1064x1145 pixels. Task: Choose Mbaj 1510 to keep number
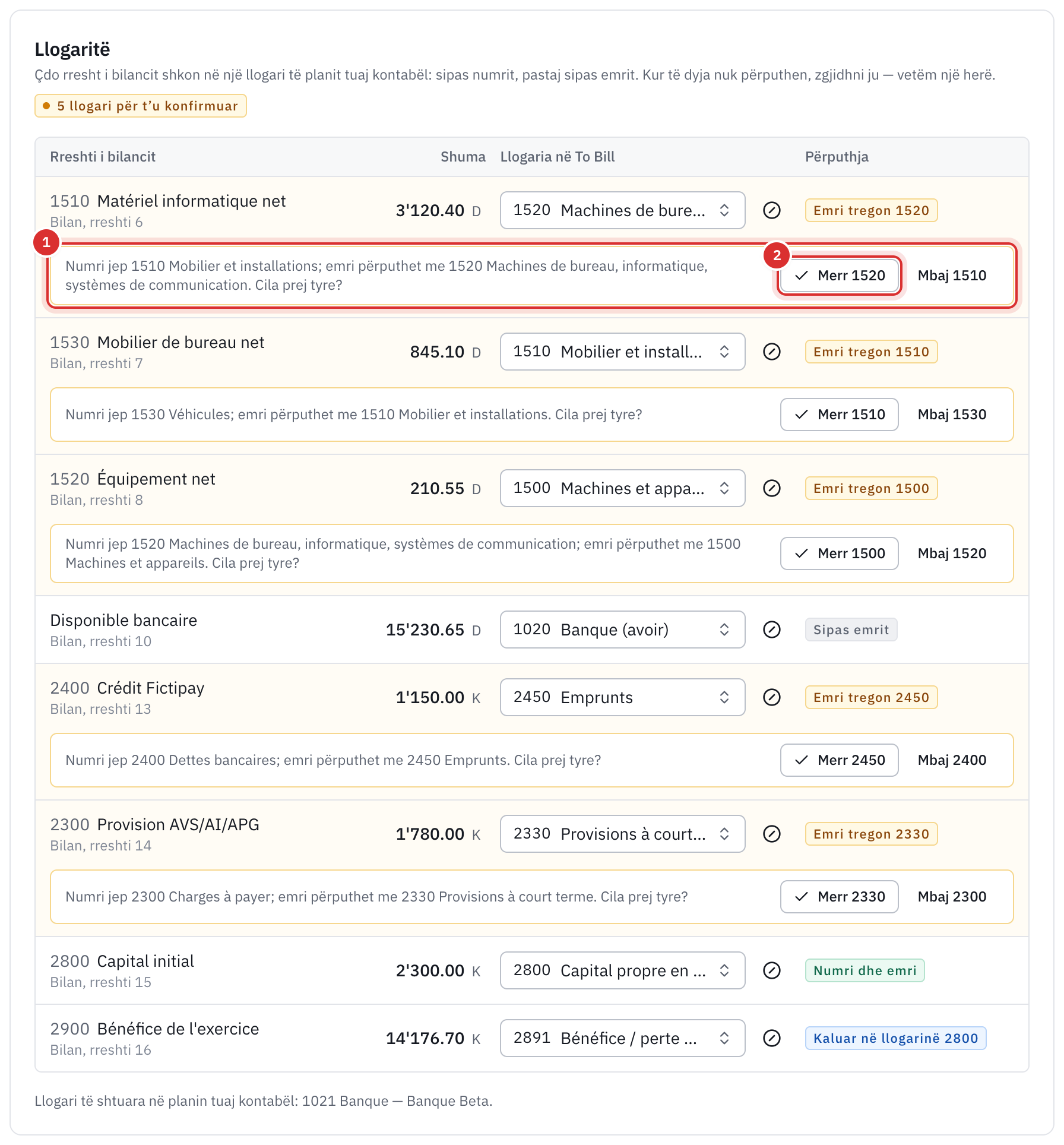(952, 276)
